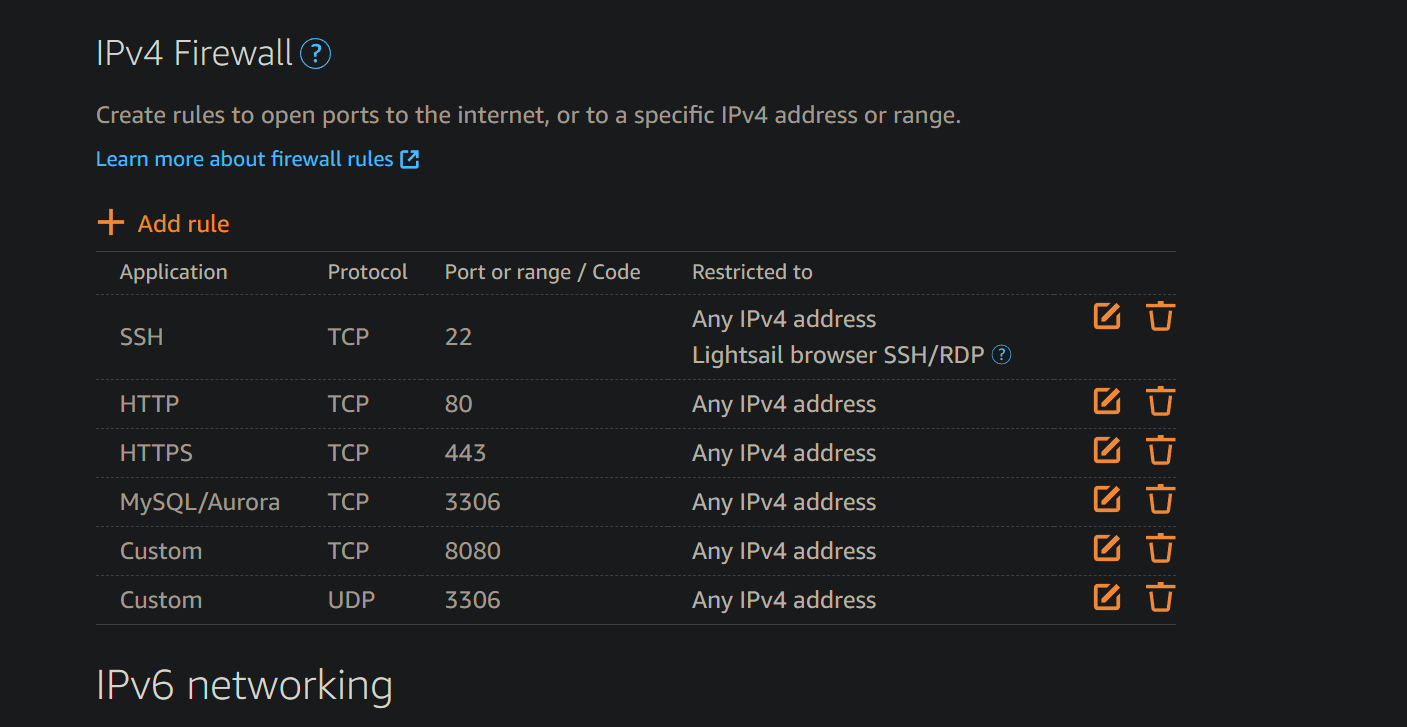This screenshot has height=727, width=1407.
Task: Delete the HTTP rule
Action: tap(1160, 401)
